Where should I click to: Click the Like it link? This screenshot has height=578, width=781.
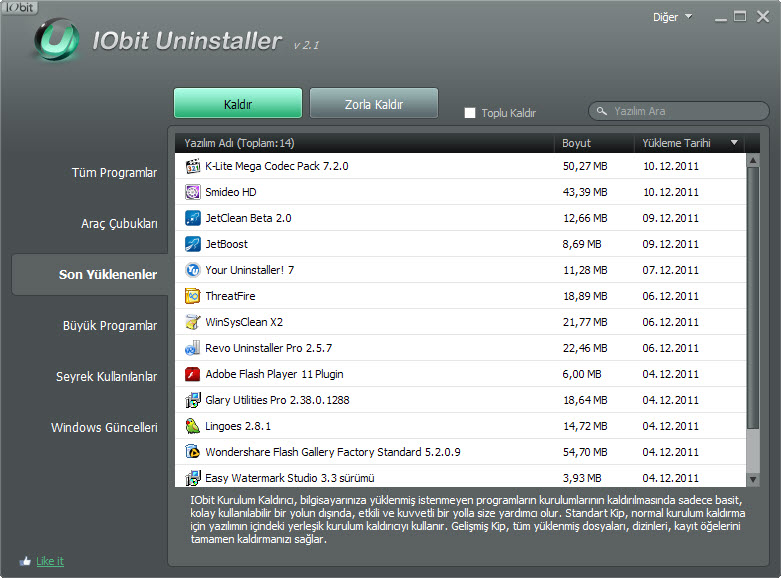50,561
